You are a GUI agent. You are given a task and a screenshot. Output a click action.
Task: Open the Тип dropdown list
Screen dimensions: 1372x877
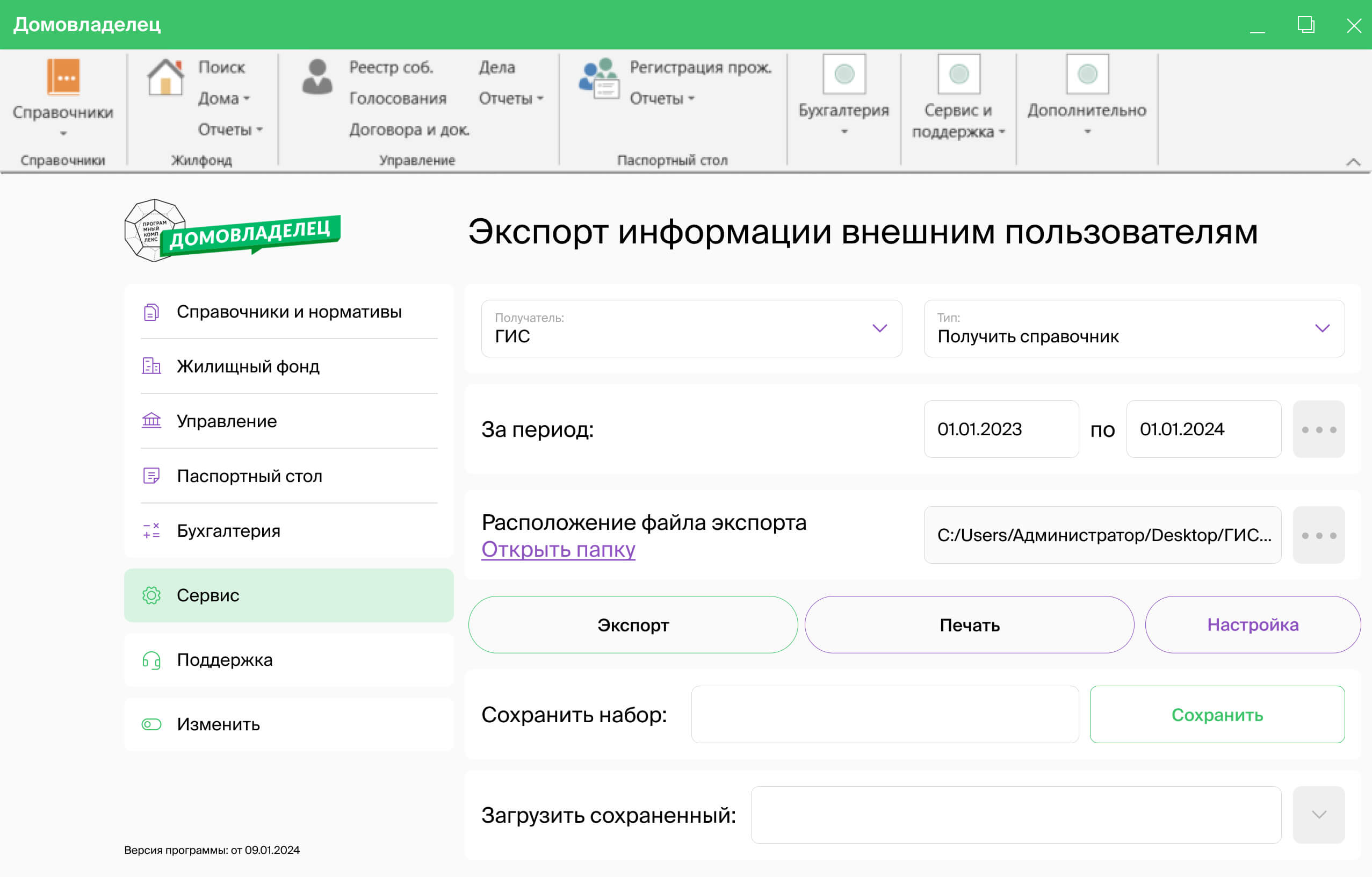(x=1322, y=328)
